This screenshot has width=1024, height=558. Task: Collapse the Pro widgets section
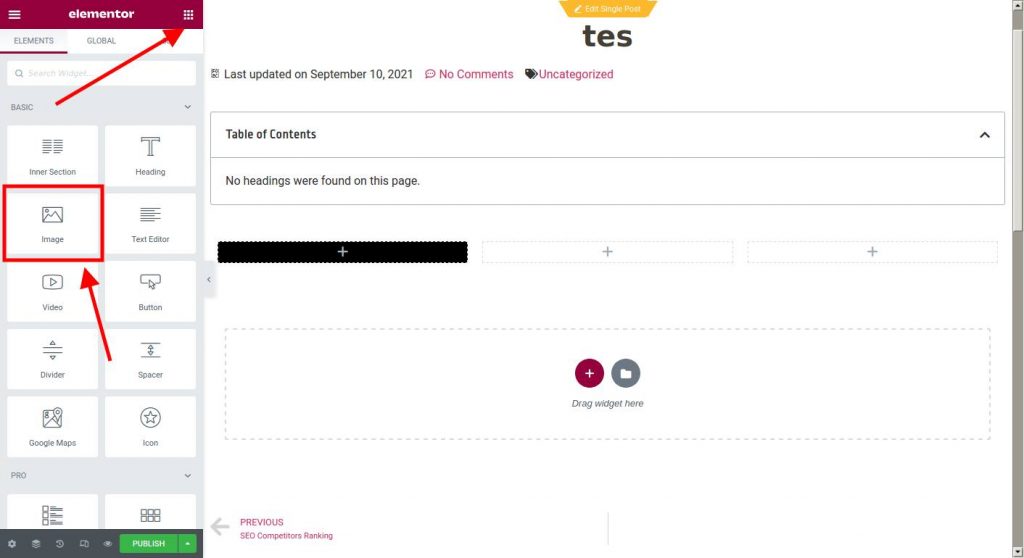pyautogui.click(x=187, y=476)
